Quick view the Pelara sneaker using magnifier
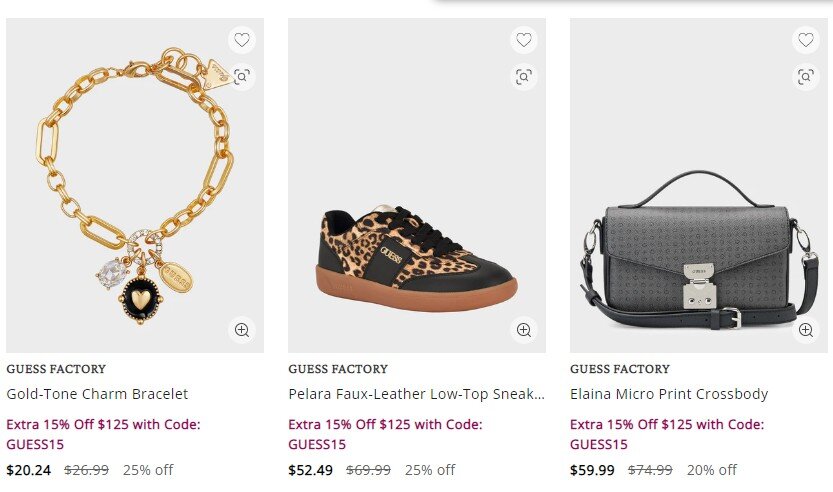This screenshot has height=492, width=833. tap(523, 329)
